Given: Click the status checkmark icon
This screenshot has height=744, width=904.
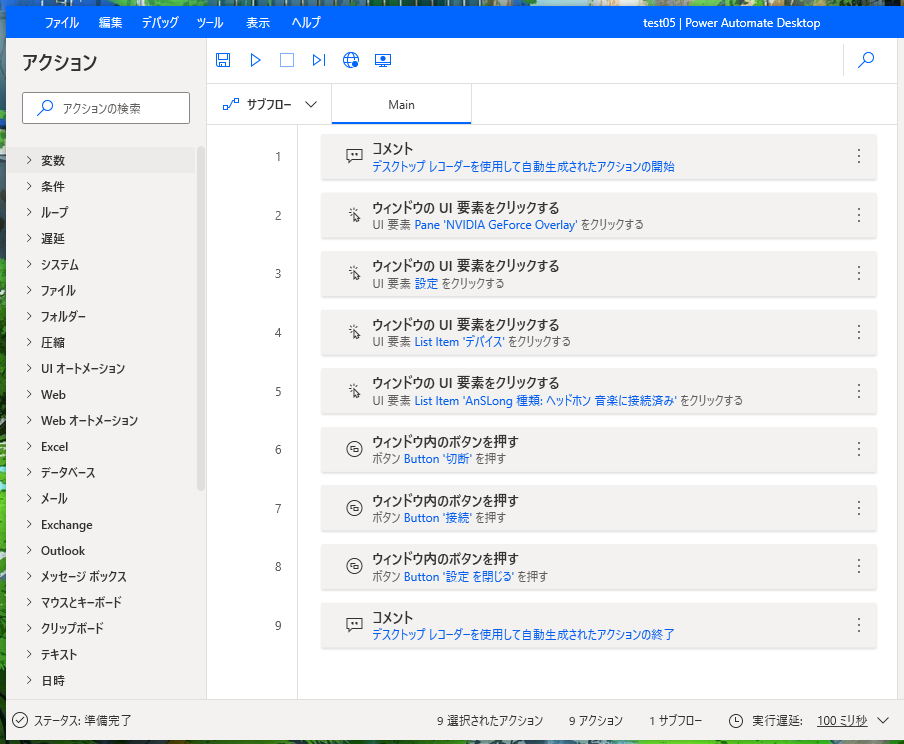Looking at the screenshot, I should [x=20, y=720].
